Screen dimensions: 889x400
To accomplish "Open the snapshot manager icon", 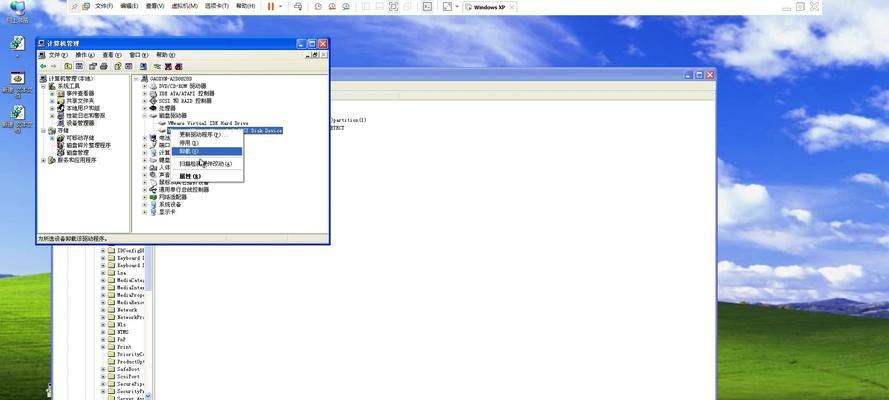I will tap(346, 6).
